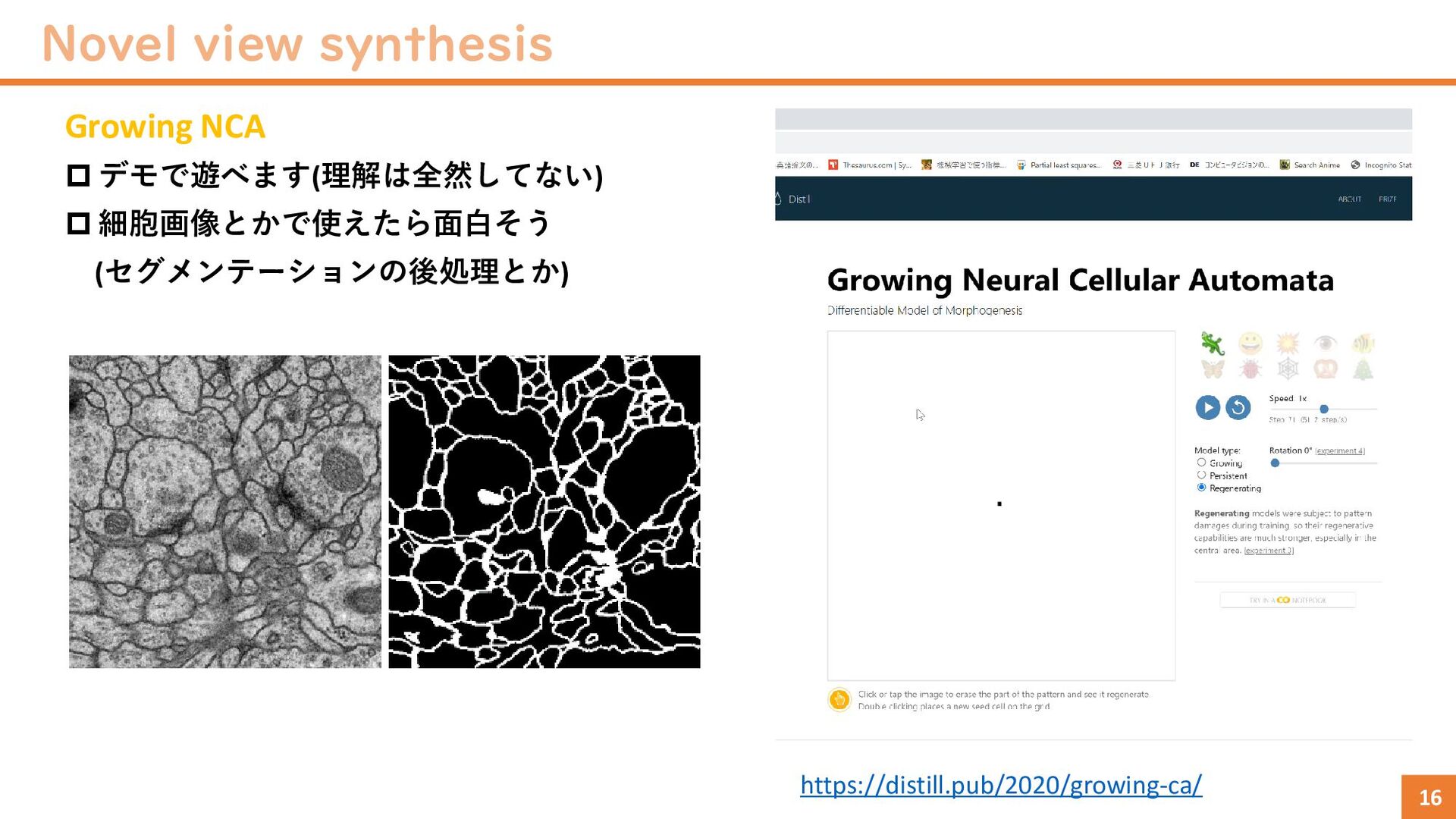Select the butterfly emoji pattern
This screenshot has height=819, width=1456.
click(1213, 369)
